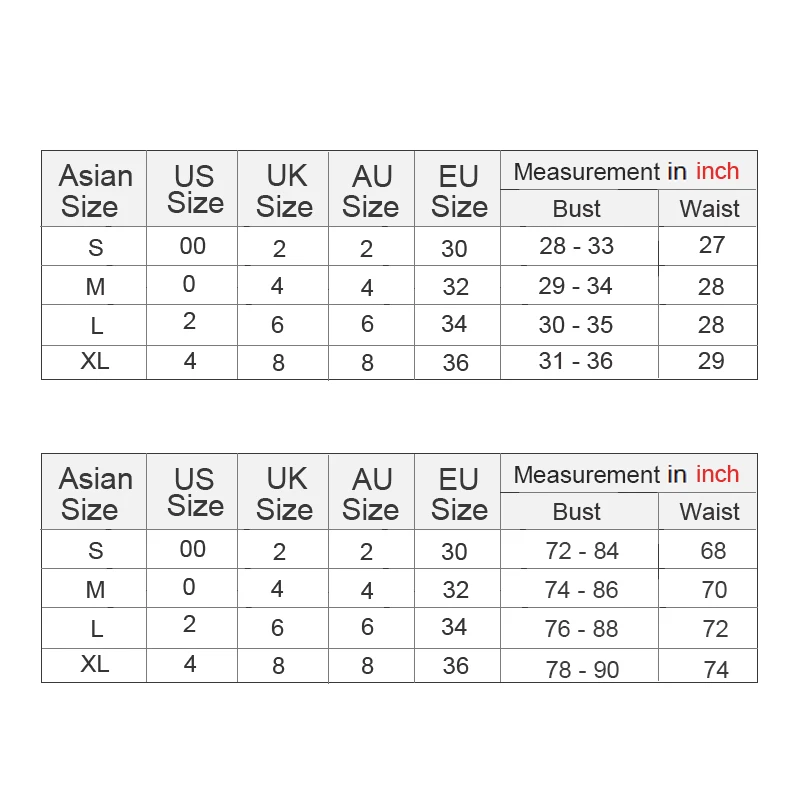Select the EU Size header in bottom table
The height and width of the screenshot is (800, 800).
click(458, 492)
